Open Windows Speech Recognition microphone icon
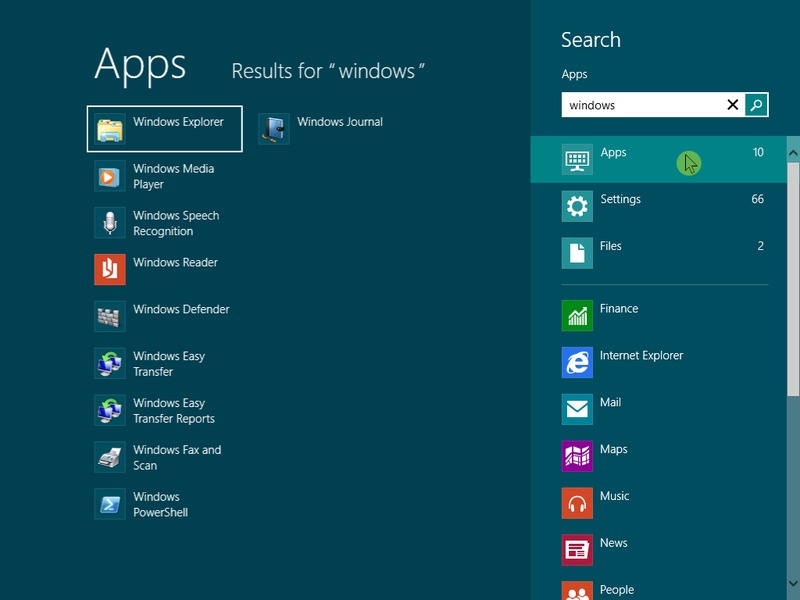Screen dimensions: 800x600 pyautogui.click(x=110, y=223)
